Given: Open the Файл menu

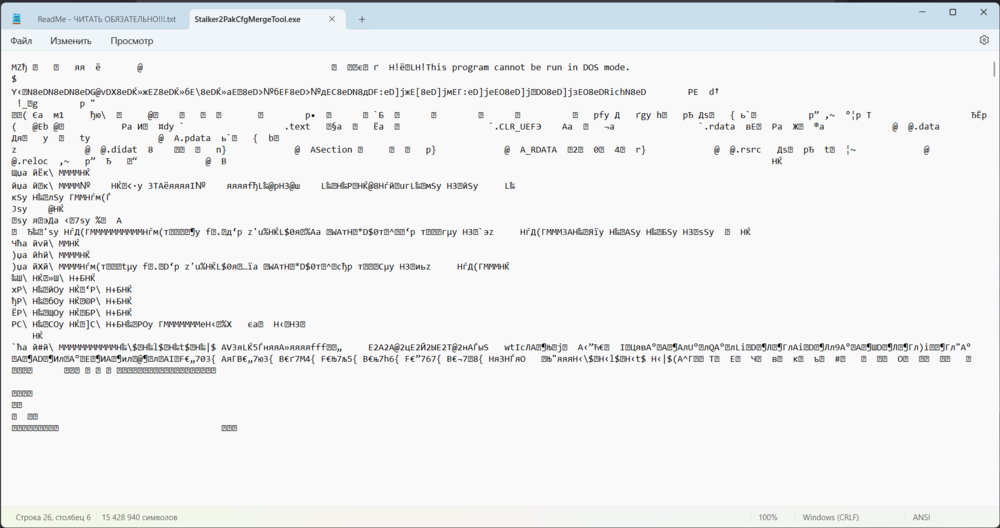Looking at the screenshot, I should [21, 41].
